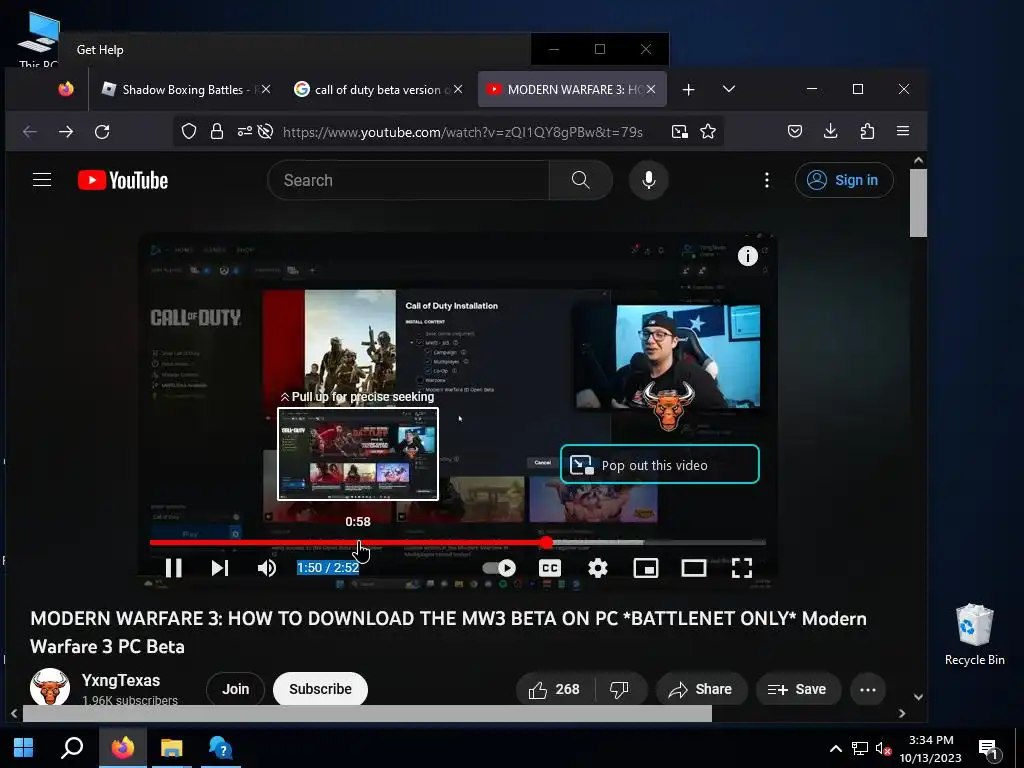Open a new Firefox tab
Screen dimensions: 1024x768
[688, 89]
